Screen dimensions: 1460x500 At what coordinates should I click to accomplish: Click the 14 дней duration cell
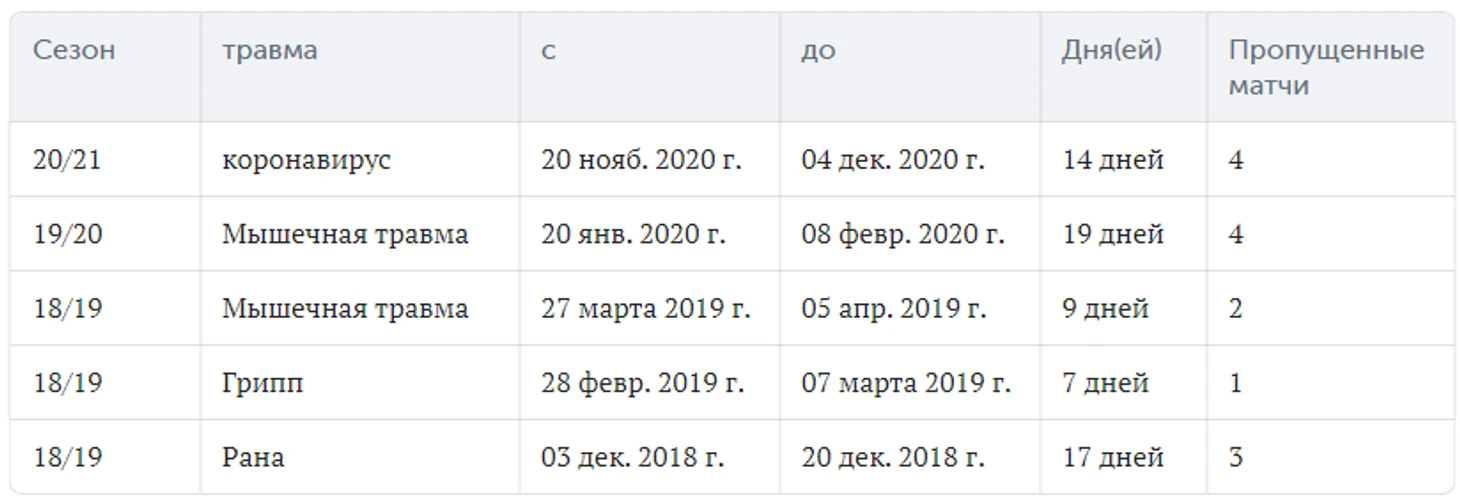(1113, 160)
